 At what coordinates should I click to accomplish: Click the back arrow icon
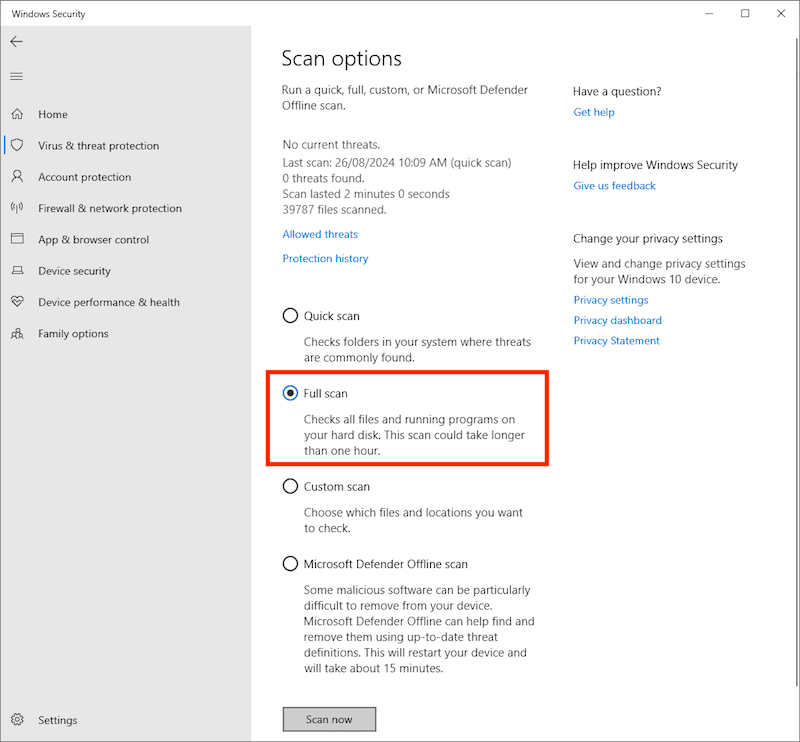tap(16, 42)
